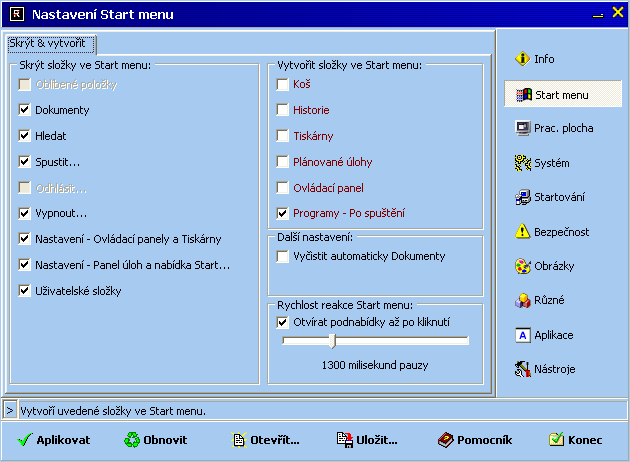
Task: Go to the Nástroje section label
Action: (x=554, y=369)
